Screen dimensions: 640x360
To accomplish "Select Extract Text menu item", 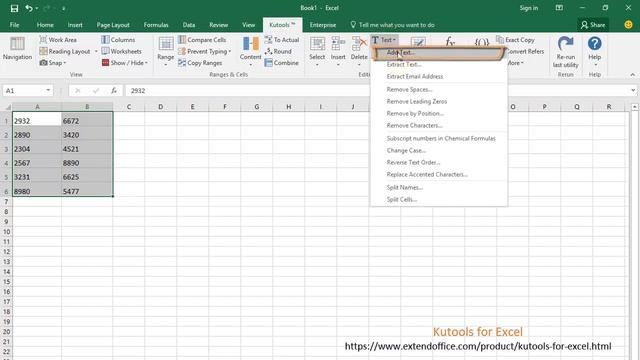I will [439, 64].
